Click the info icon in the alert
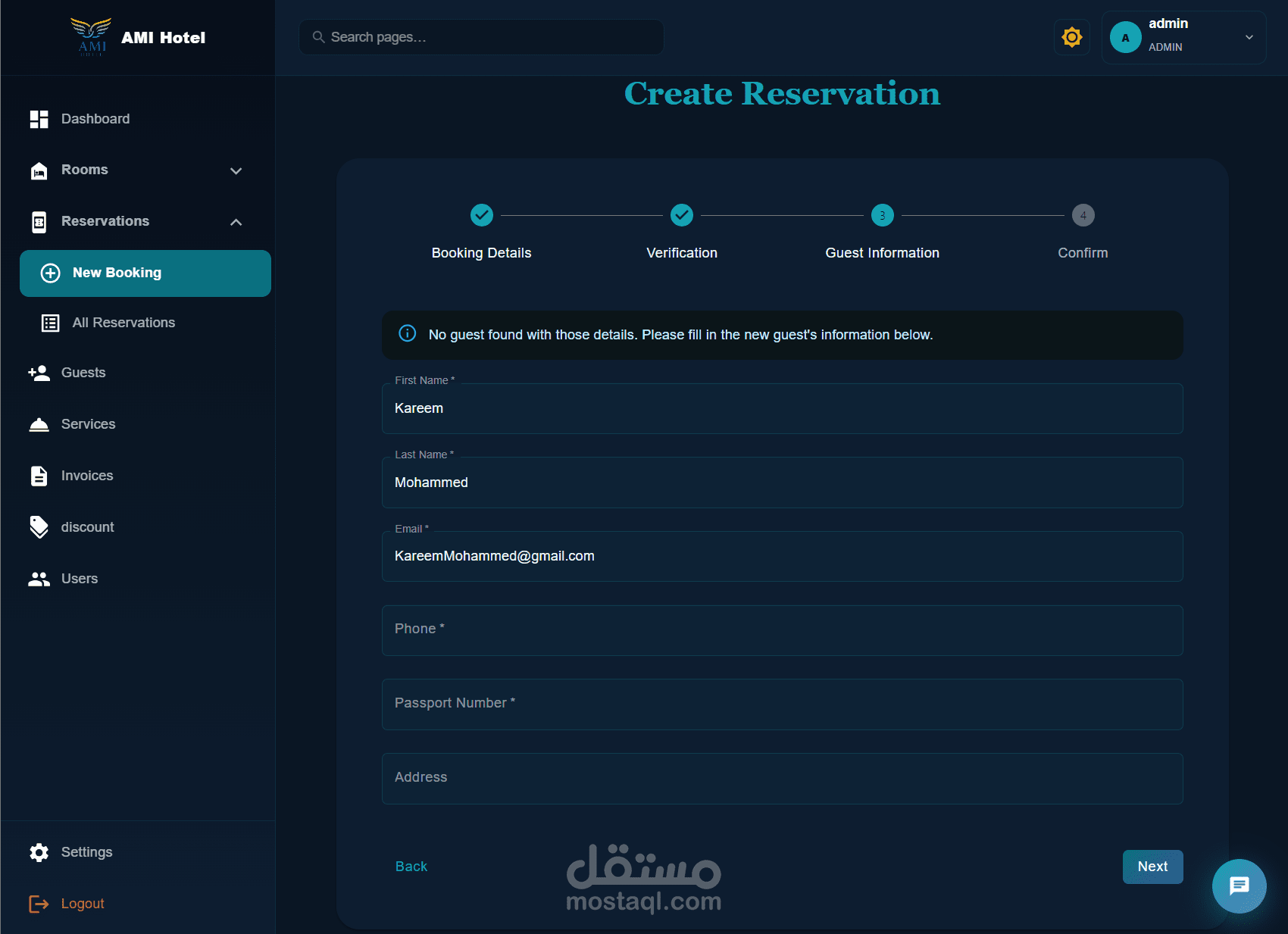 407,333
